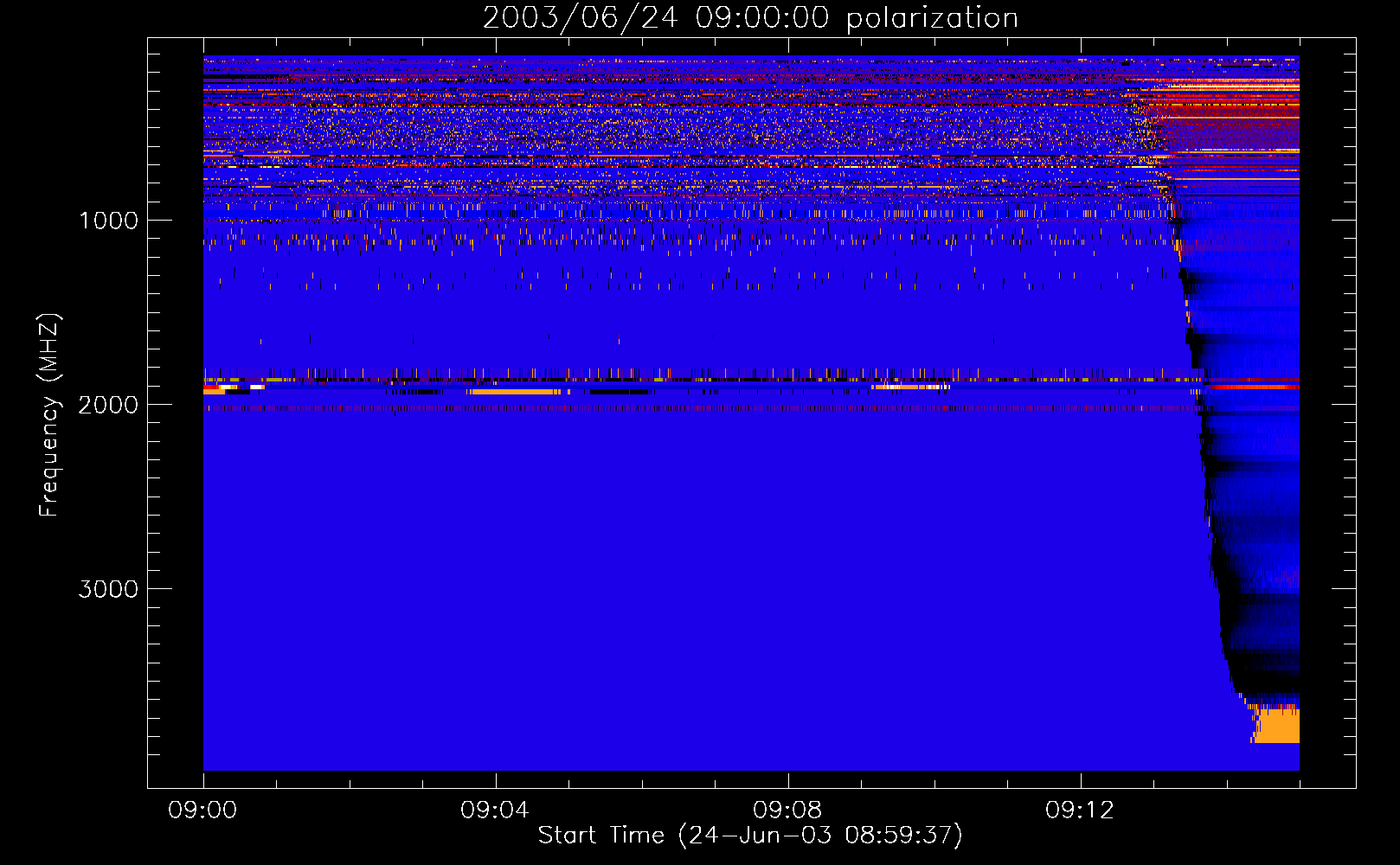Click the 'Frequency (MHZ)' y-axis label
Viewport: 1400px width, 865px height.
coord(50,415)
